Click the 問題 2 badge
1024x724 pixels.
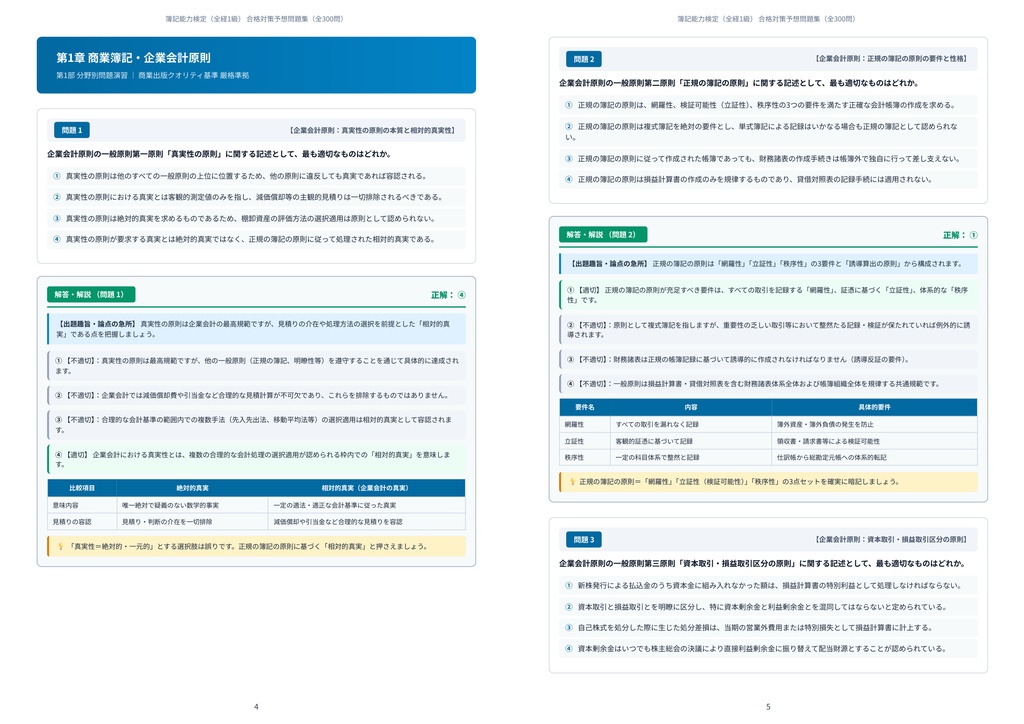[584, 59]
